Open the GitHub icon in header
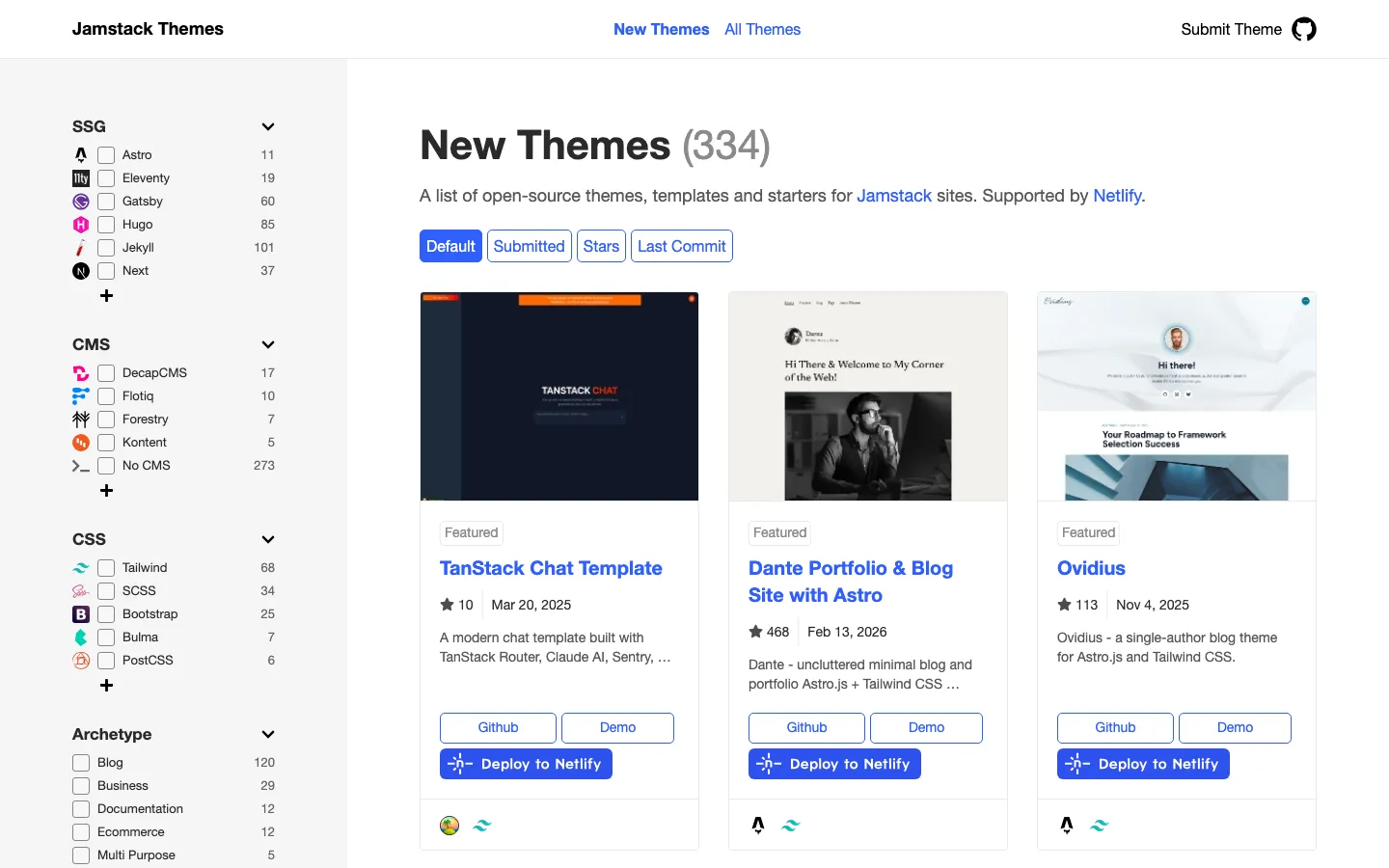Image resolution: width=1389 pixels, height=868 pixels. point(1304,29)
